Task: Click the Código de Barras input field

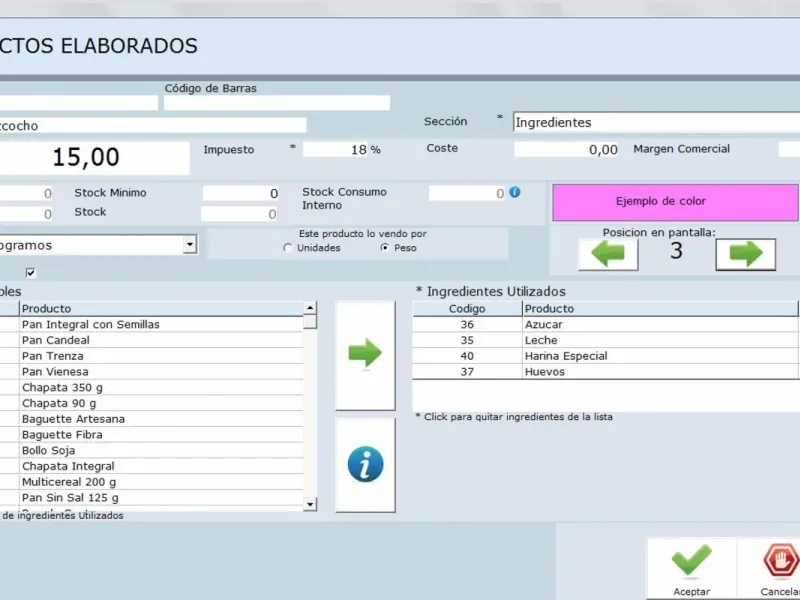Action: [x=277, y=103]
